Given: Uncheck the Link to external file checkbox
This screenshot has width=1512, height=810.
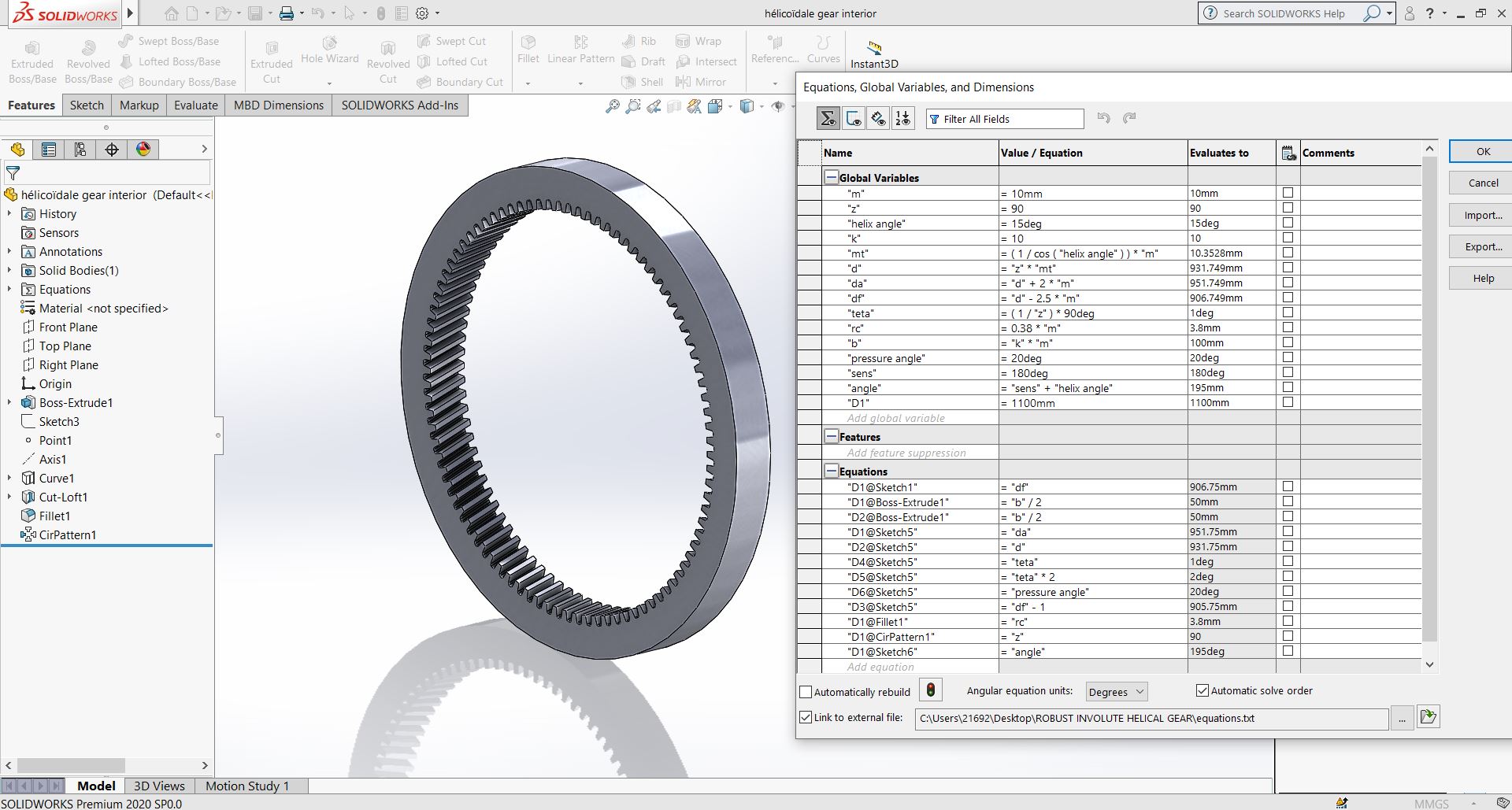Looking at the screenshot, I should pos(806,717).
